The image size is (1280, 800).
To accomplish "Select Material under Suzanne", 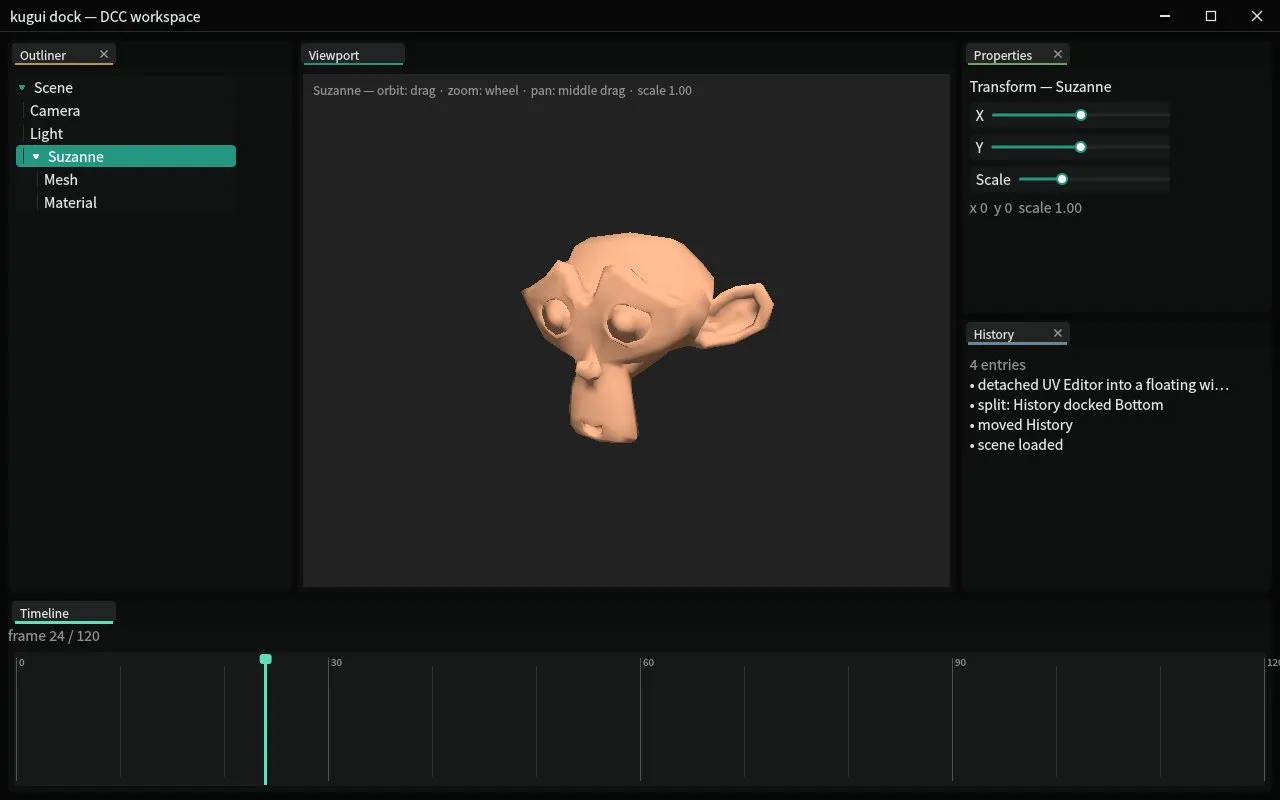I will click(126, 203).
